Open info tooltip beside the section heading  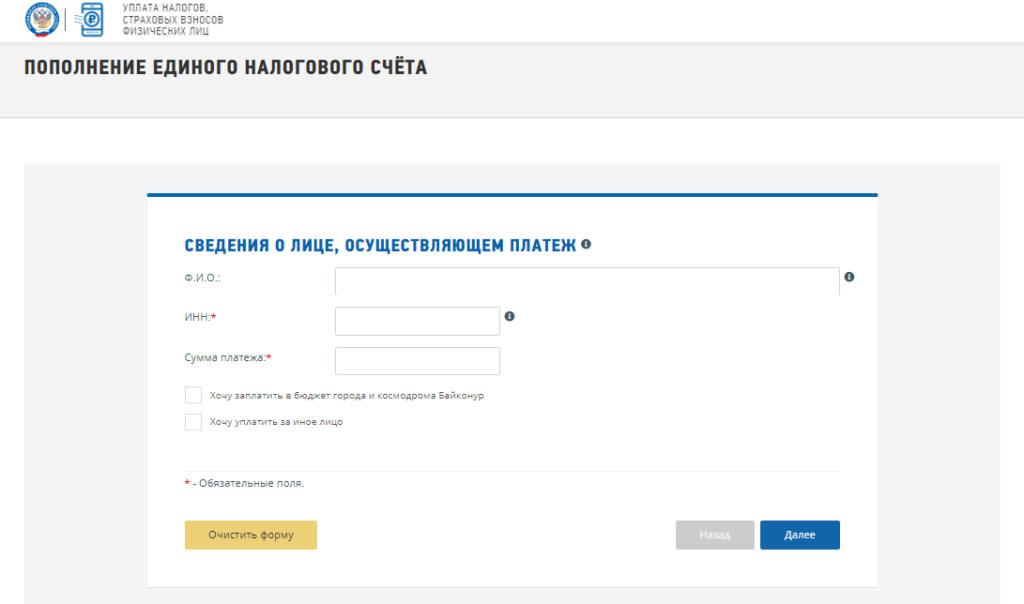[x=586, y=244]
